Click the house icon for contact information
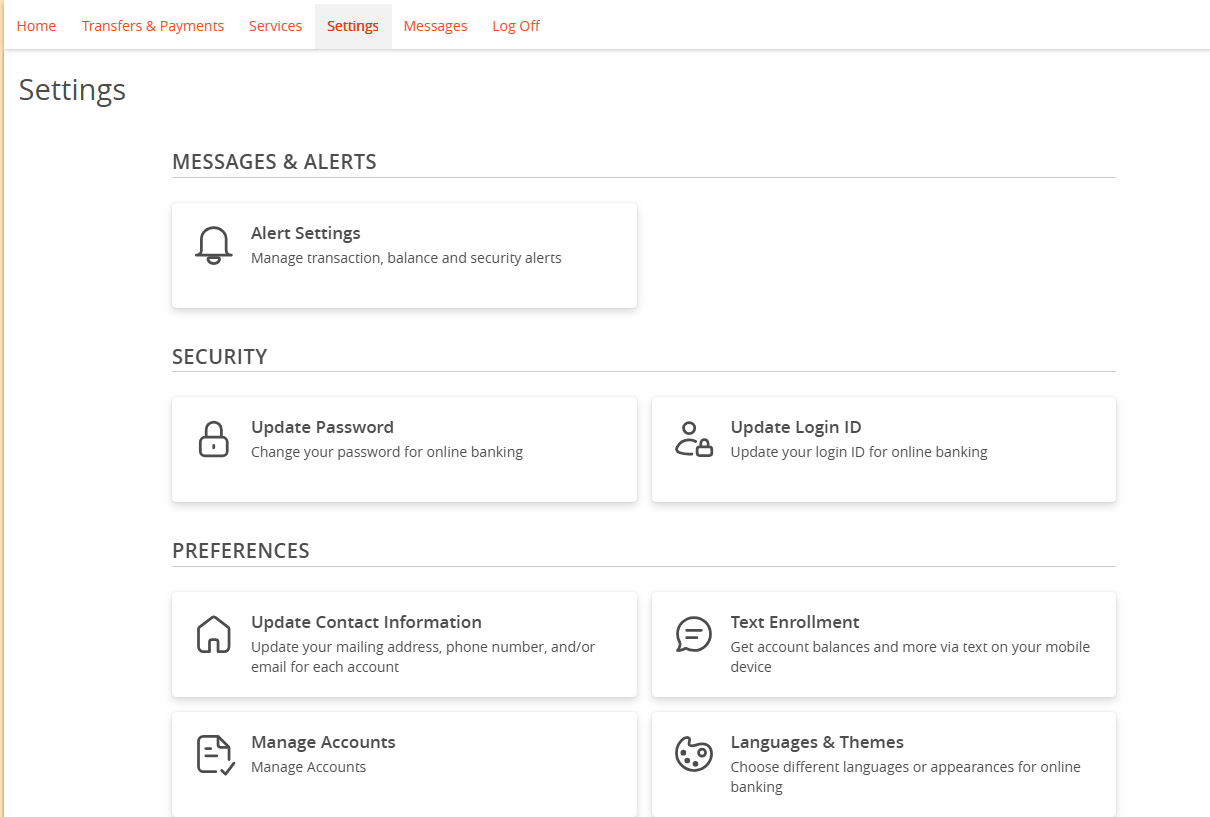 pos(213,633)
